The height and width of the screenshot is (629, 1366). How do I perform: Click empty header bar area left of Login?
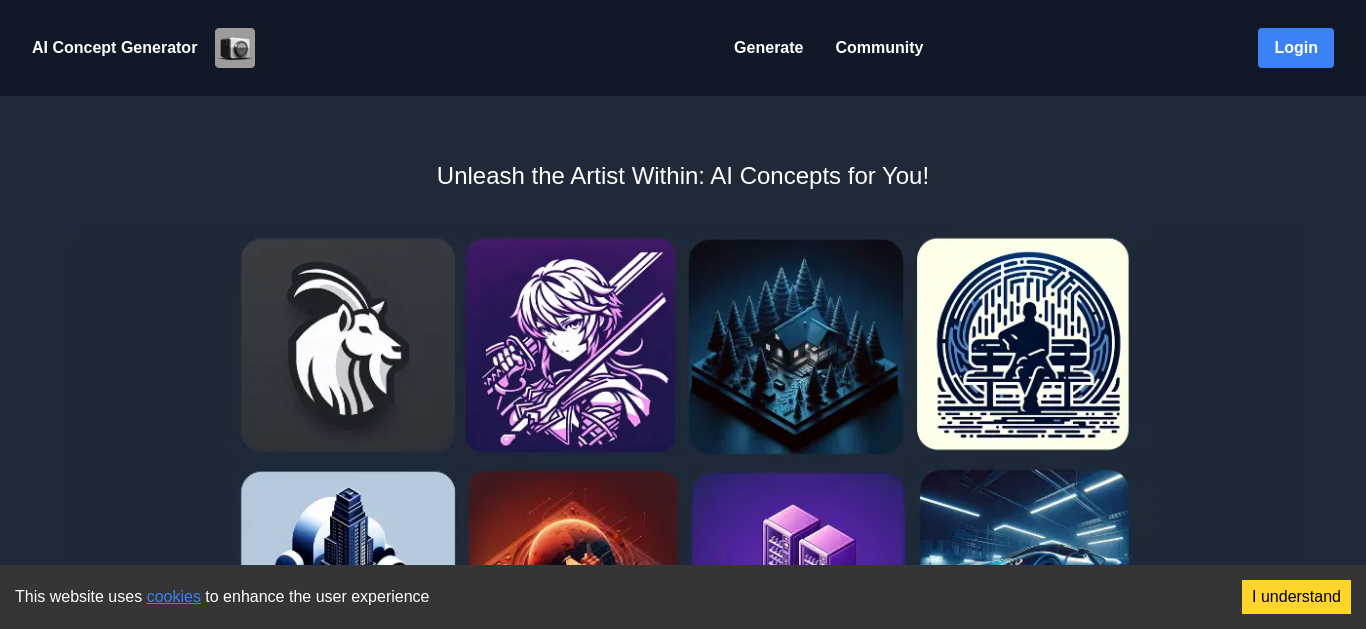(1090, 48)
